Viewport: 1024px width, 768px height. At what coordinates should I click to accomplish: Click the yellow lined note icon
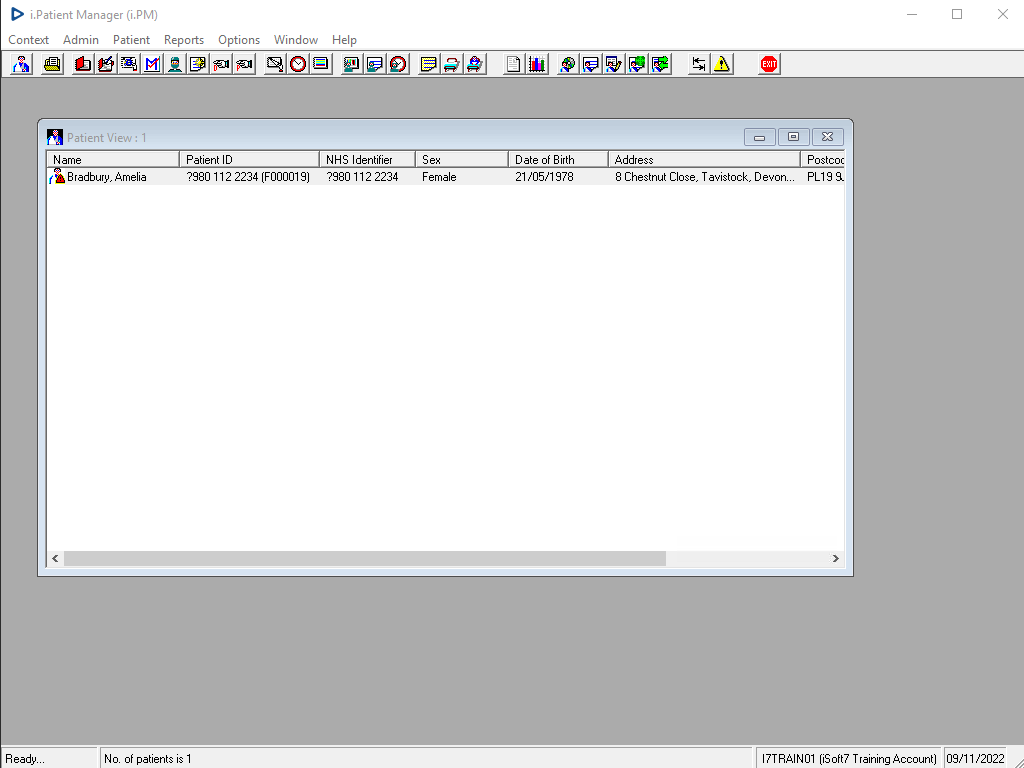point(428,64)
